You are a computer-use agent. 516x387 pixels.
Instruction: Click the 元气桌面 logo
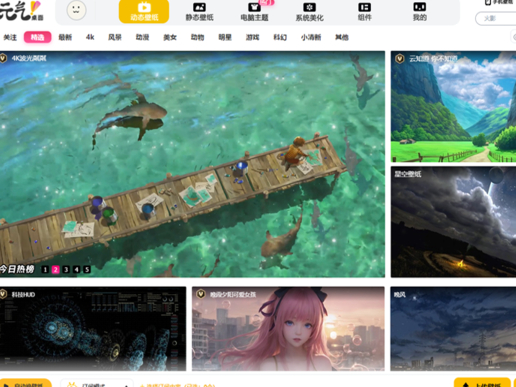22,11
